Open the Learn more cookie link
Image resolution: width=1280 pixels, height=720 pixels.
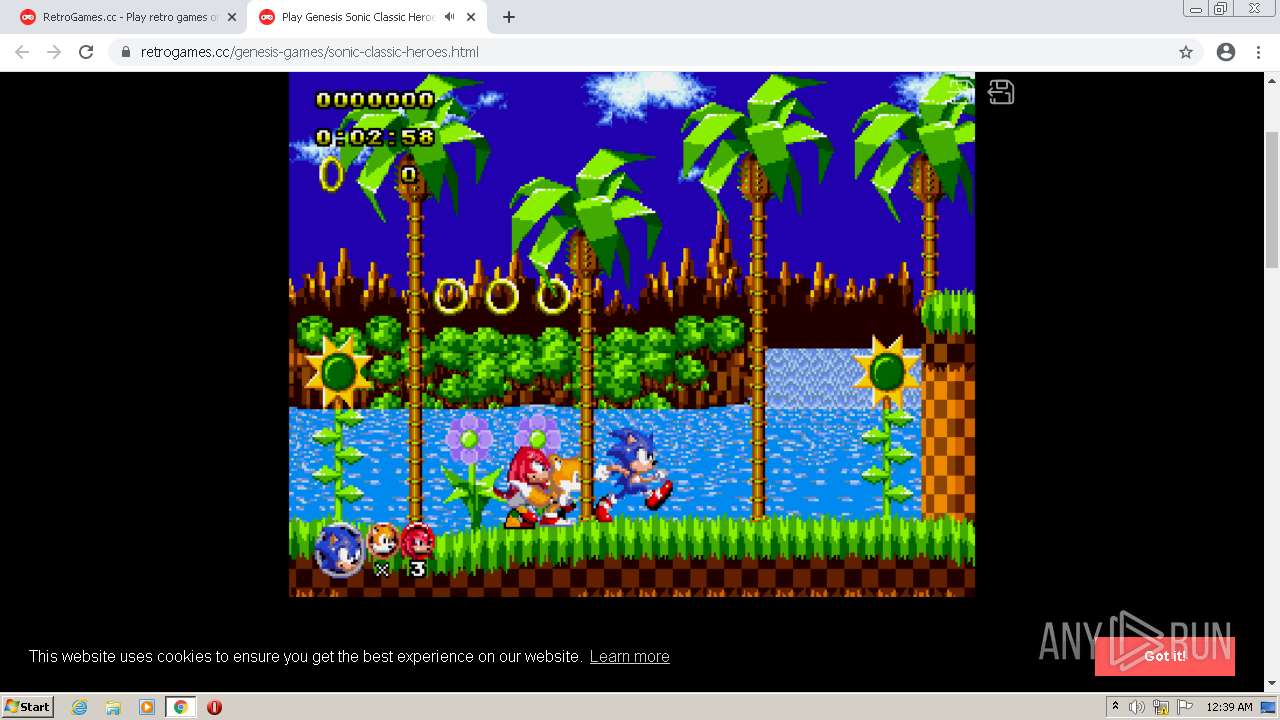click(x=629, y=656)
